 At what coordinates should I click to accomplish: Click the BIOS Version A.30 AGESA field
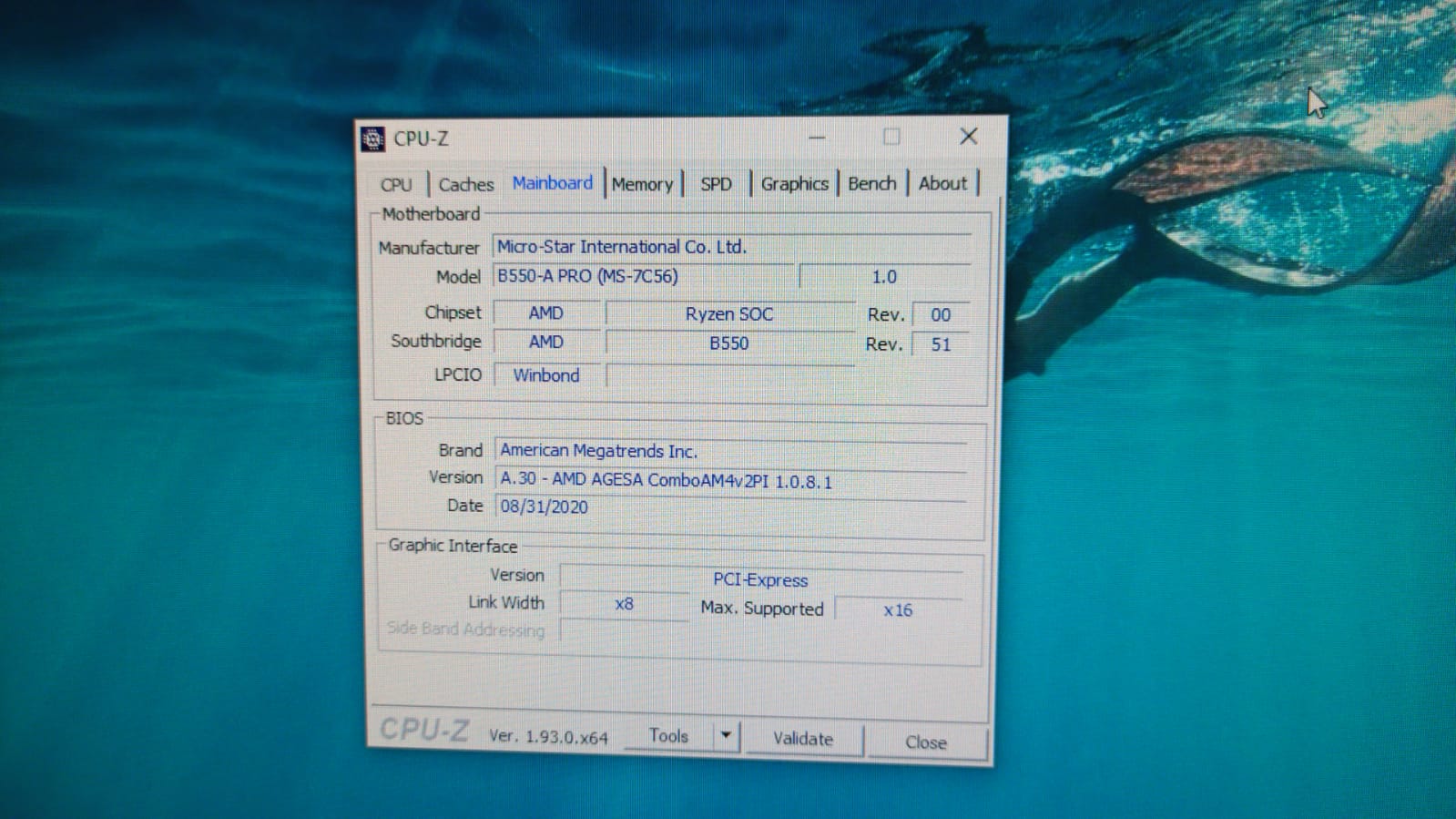point(730,479)
